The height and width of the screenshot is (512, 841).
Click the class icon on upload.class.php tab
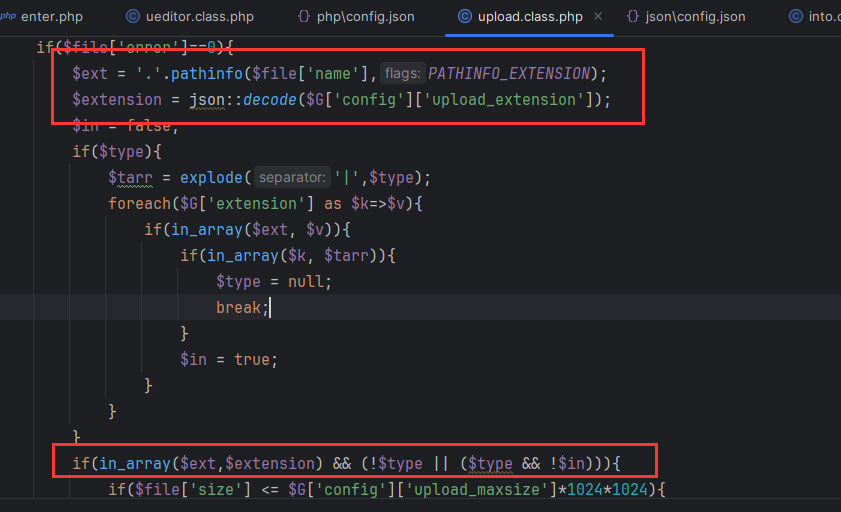point(465,17)
